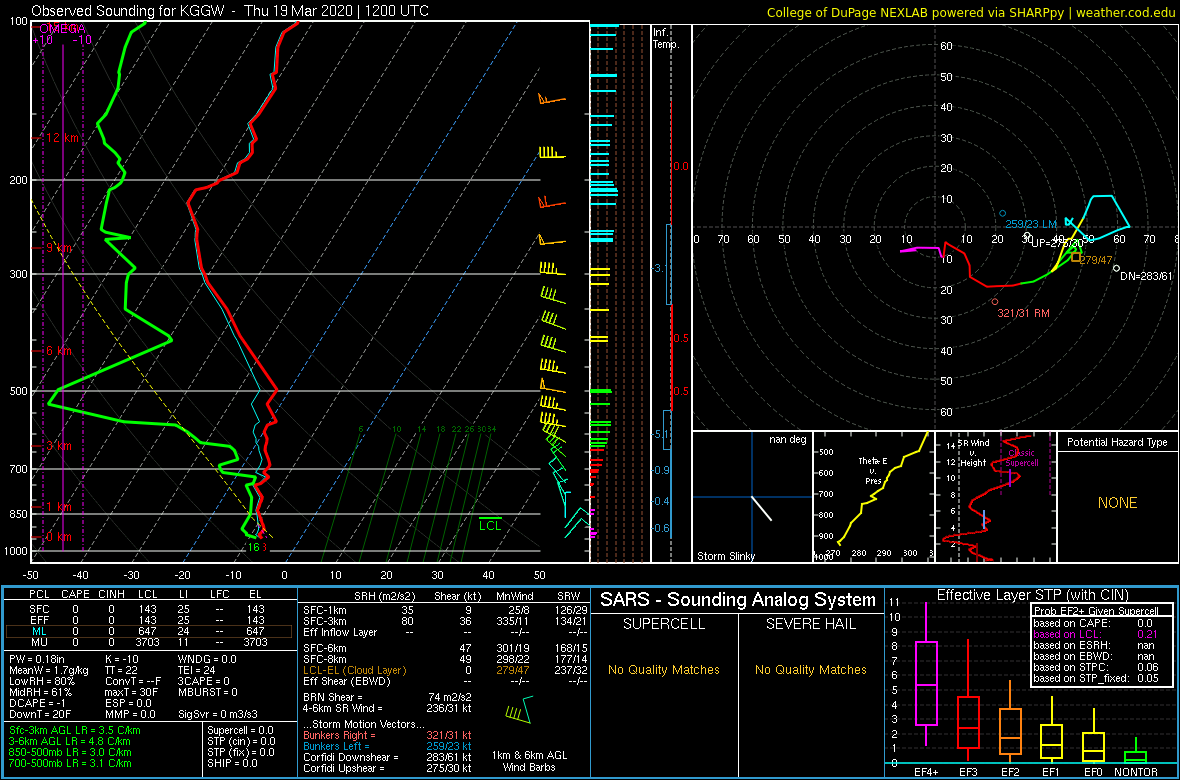The image size is (1180, 780).
Task: Click the Potential Hazard Type heading
Action: click(1117, 442)
